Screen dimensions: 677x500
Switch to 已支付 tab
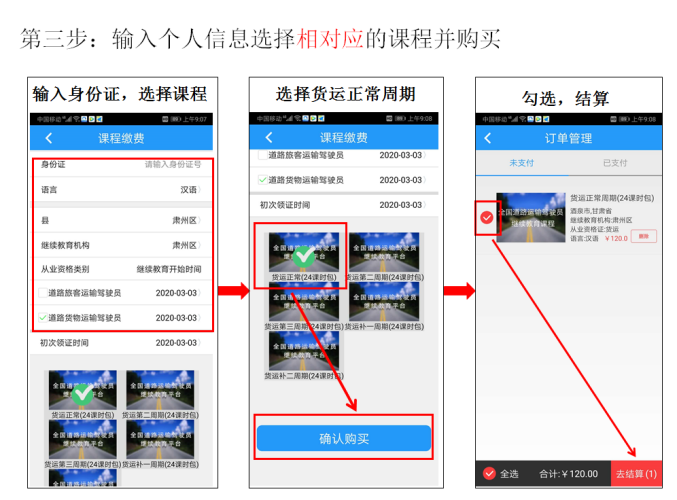tap(616, 162)
